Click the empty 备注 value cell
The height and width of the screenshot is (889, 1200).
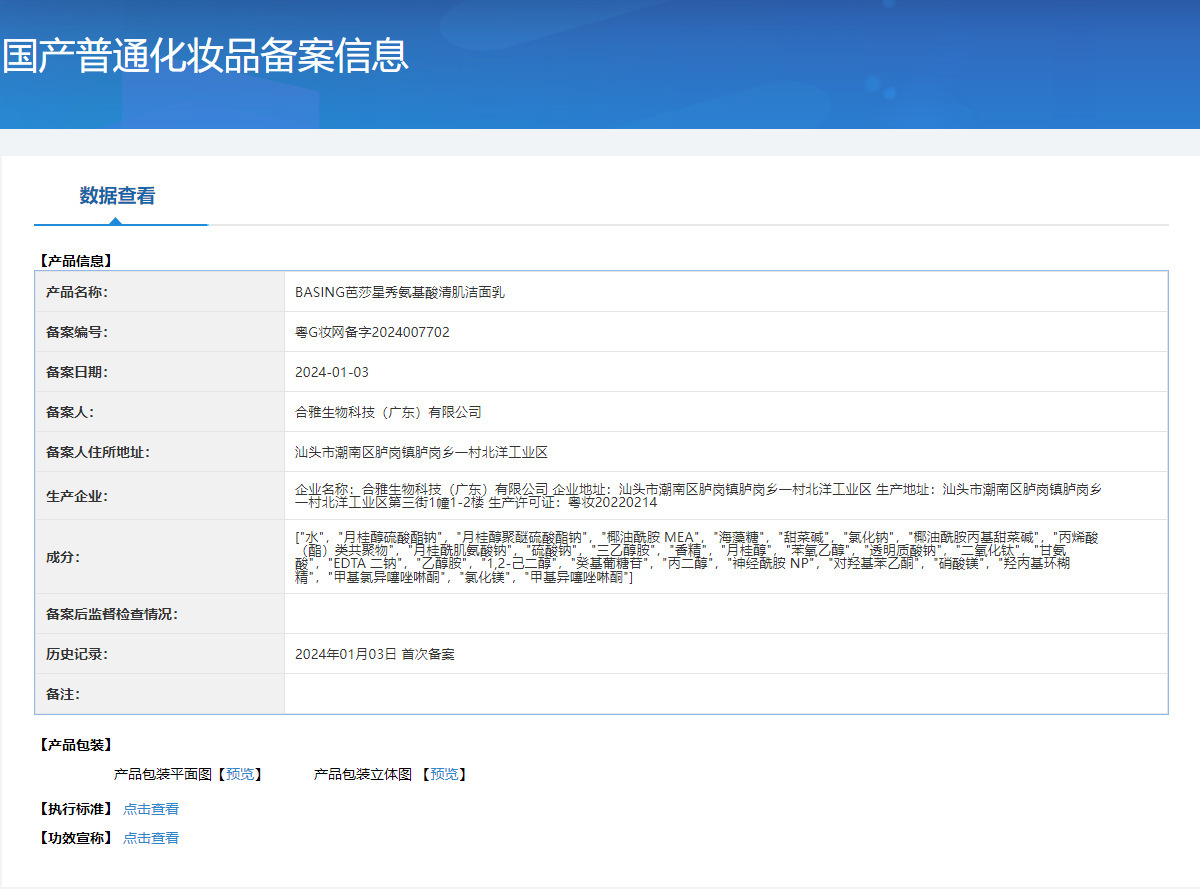725,694
